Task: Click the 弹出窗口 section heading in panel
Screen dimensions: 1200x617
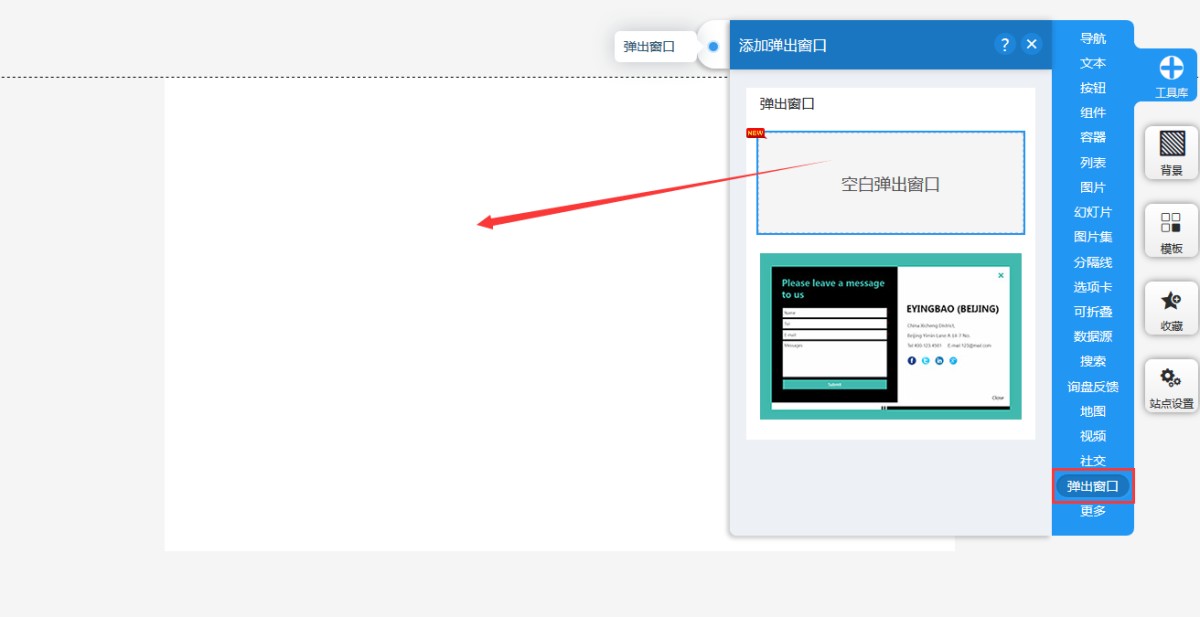Action: coord(787,103)
